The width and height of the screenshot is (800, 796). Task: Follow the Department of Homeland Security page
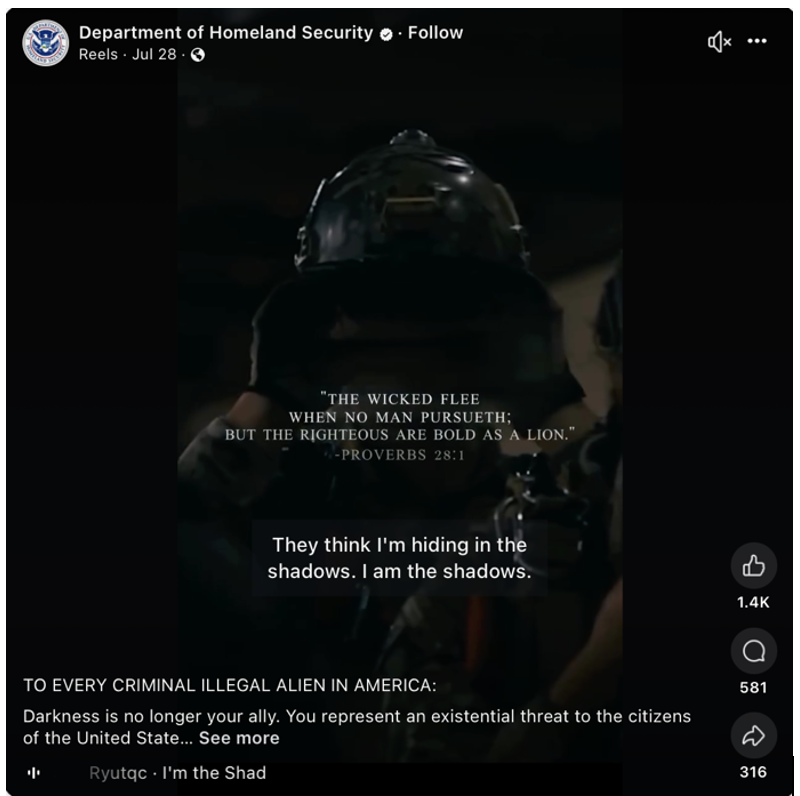click(x=435, y=33)
